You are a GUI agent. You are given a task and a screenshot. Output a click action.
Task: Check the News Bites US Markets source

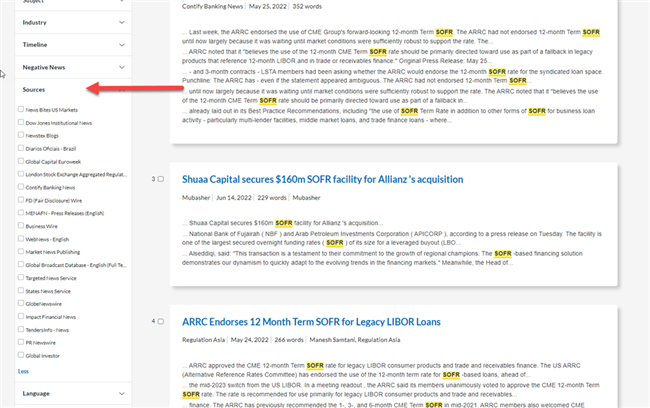(21, 109)
